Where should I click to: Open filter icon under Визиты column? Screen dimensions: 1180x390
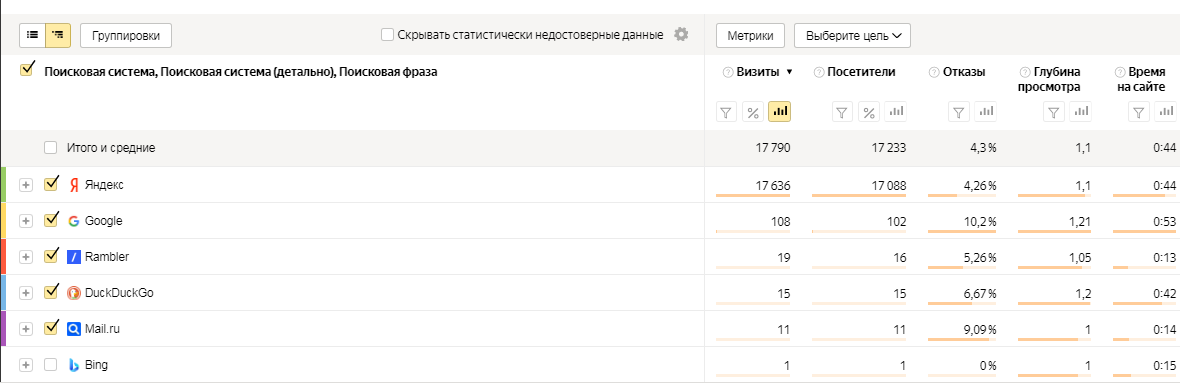coord(726,112)
